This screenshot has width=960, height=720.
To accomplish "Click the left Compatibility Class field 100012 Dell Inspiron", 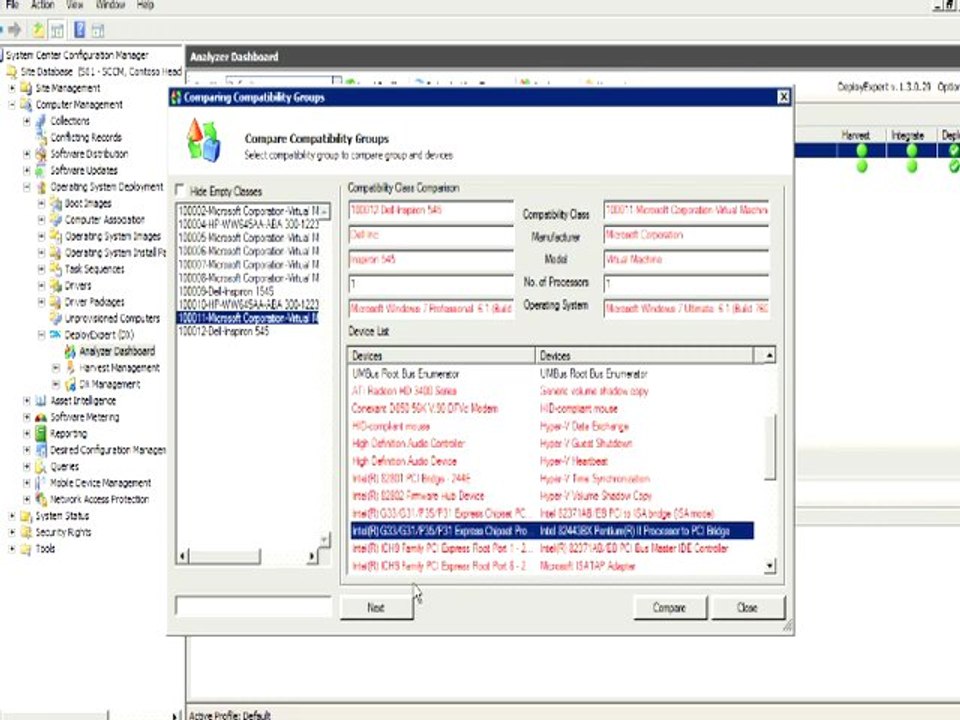I will 431,210.
